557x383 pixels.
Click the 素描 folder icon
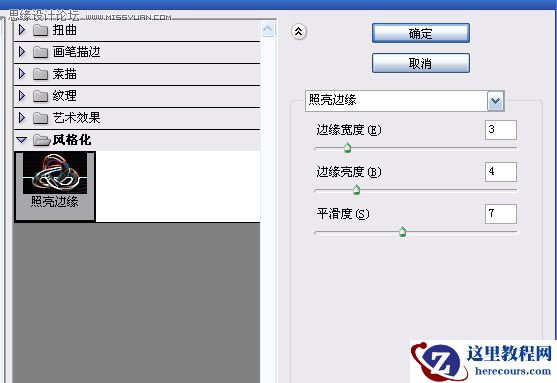tap(40, 74)
